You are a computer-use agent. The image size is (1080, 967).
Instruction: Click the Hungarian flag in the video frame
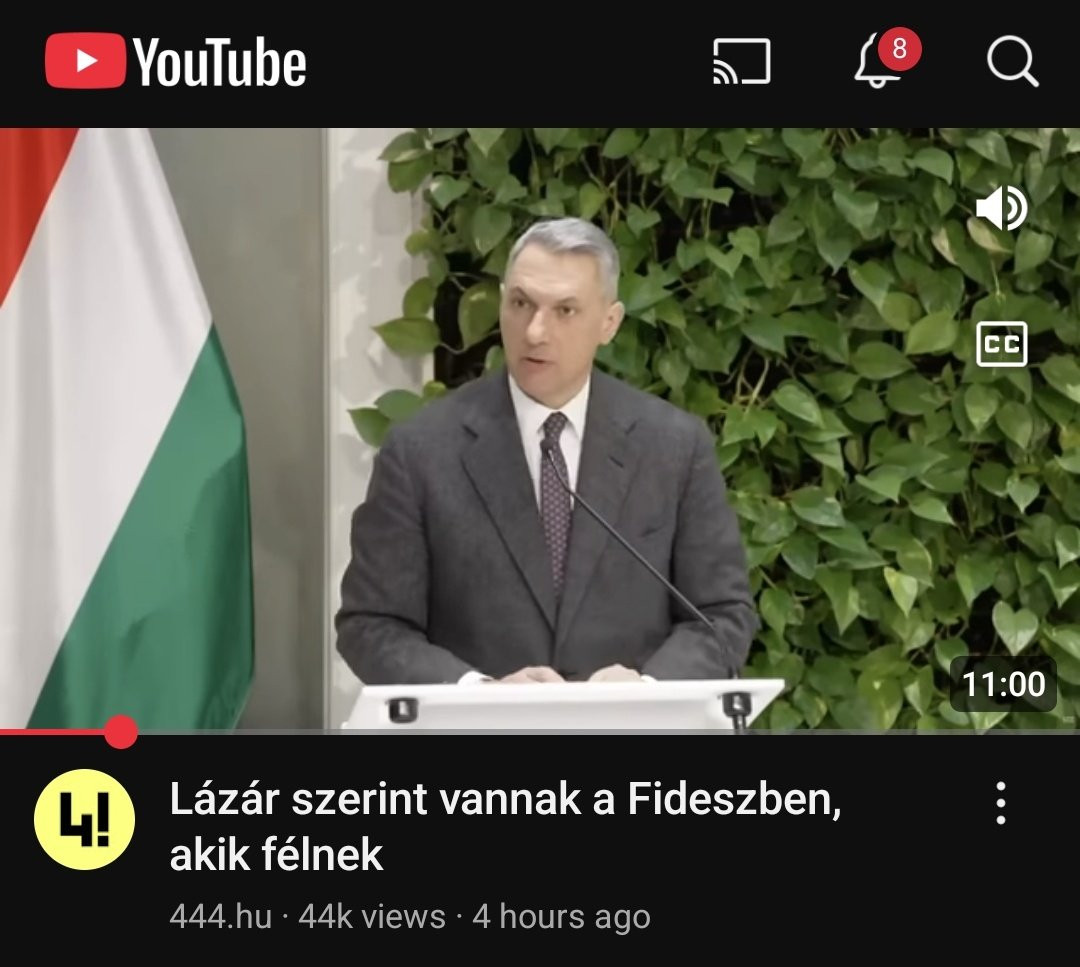pyautogui.click(x=124, y=427)
